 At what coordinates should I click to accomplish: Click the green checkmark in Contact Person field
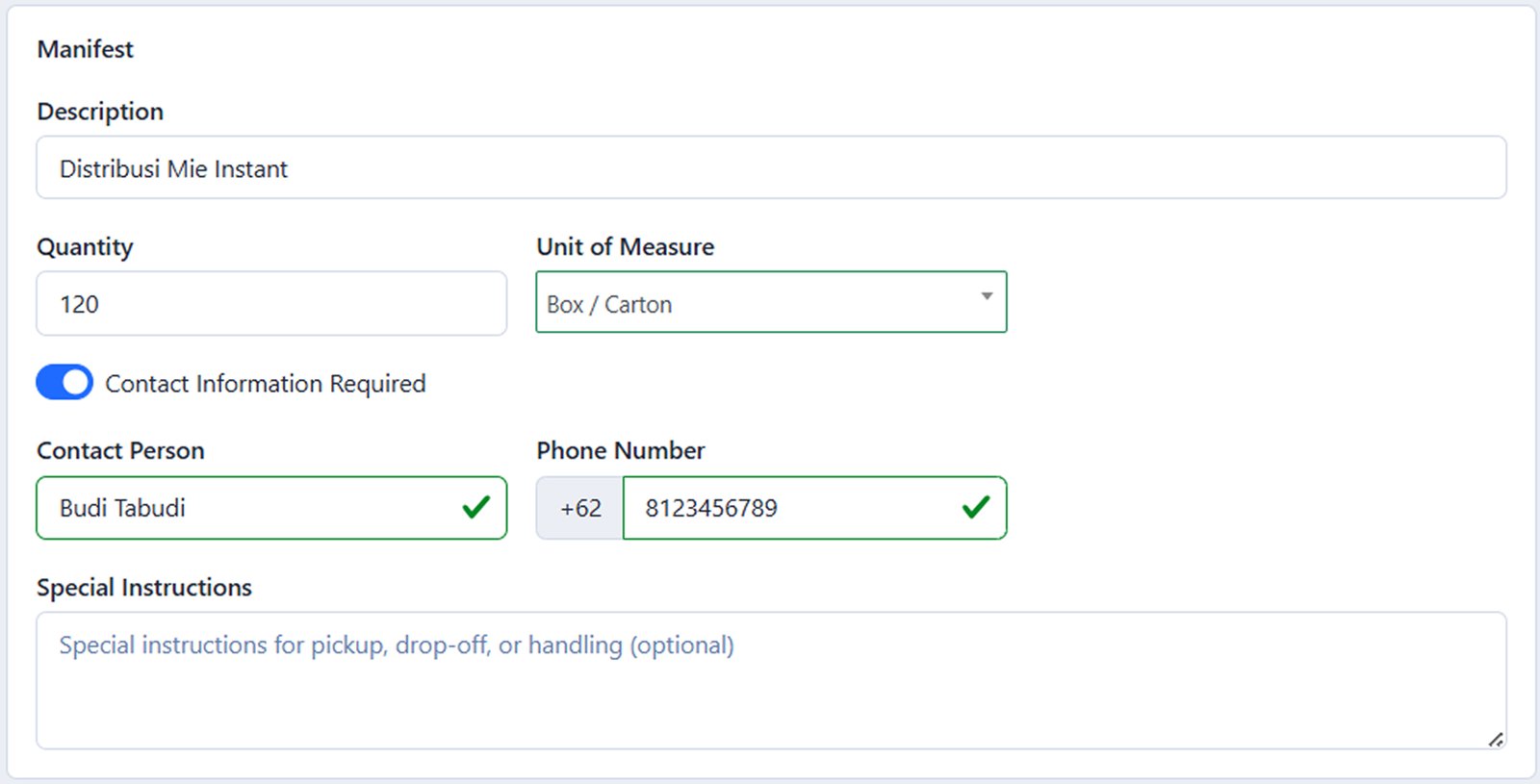click(x=476, y=507)
